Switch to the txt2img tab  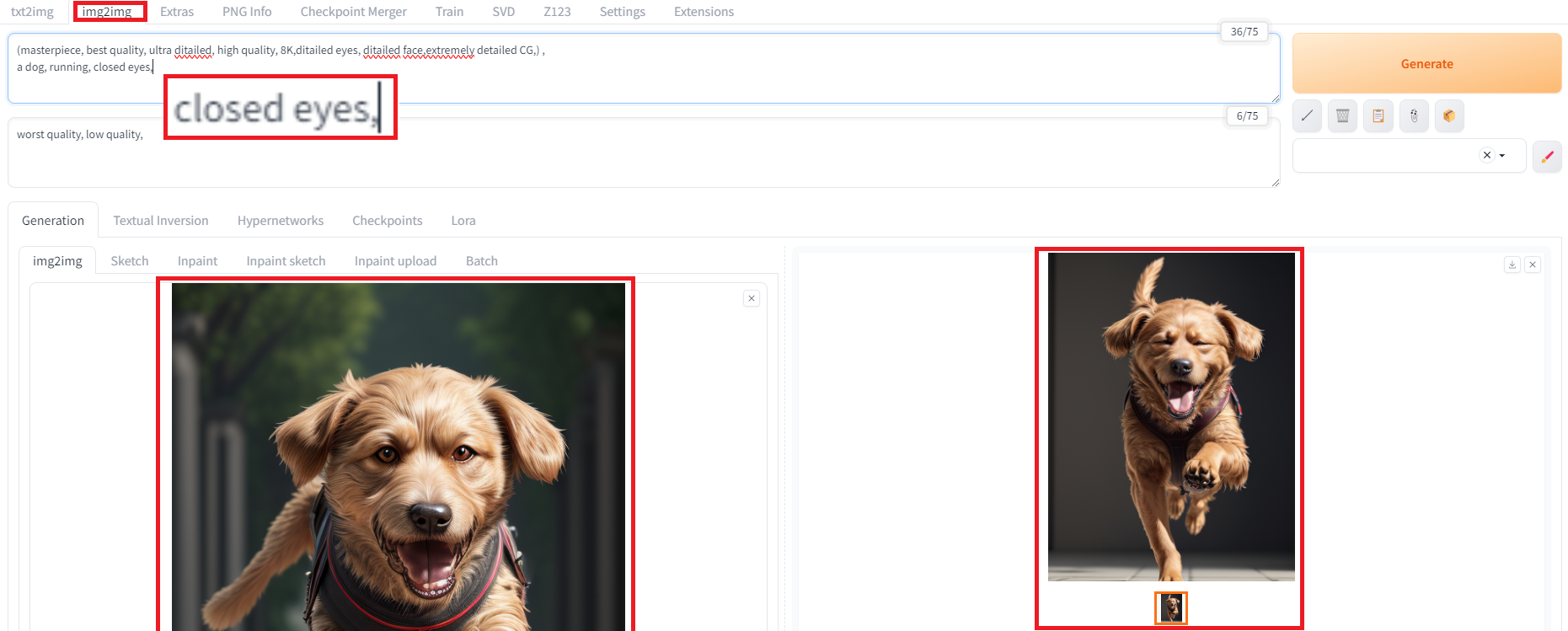(x=32, y=12)
